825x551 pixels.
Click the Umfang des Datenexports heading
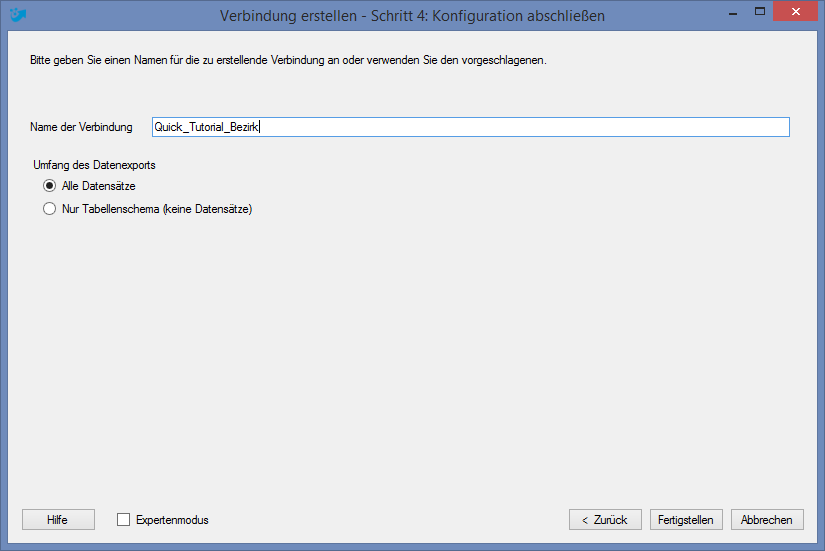click(x=94, y=165)
